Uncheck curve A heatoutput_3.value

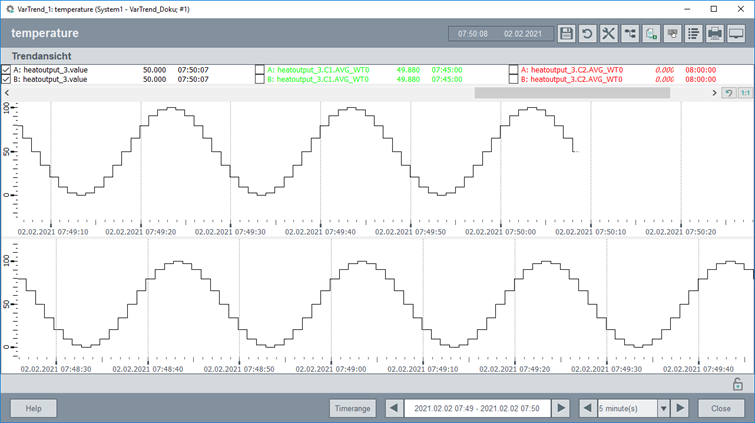coord(7,70)
